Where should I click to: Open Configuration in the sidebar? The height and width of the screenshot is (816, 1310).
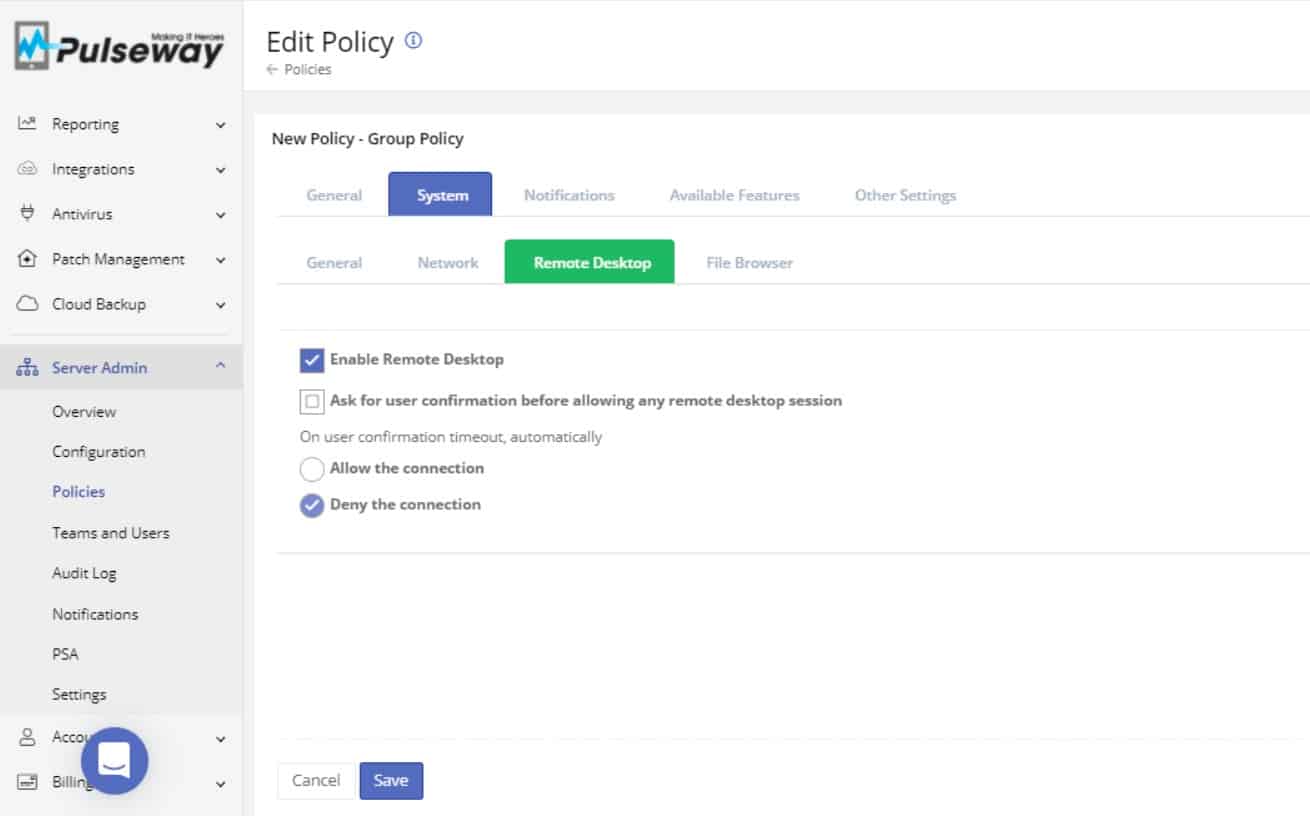[99, 451]
